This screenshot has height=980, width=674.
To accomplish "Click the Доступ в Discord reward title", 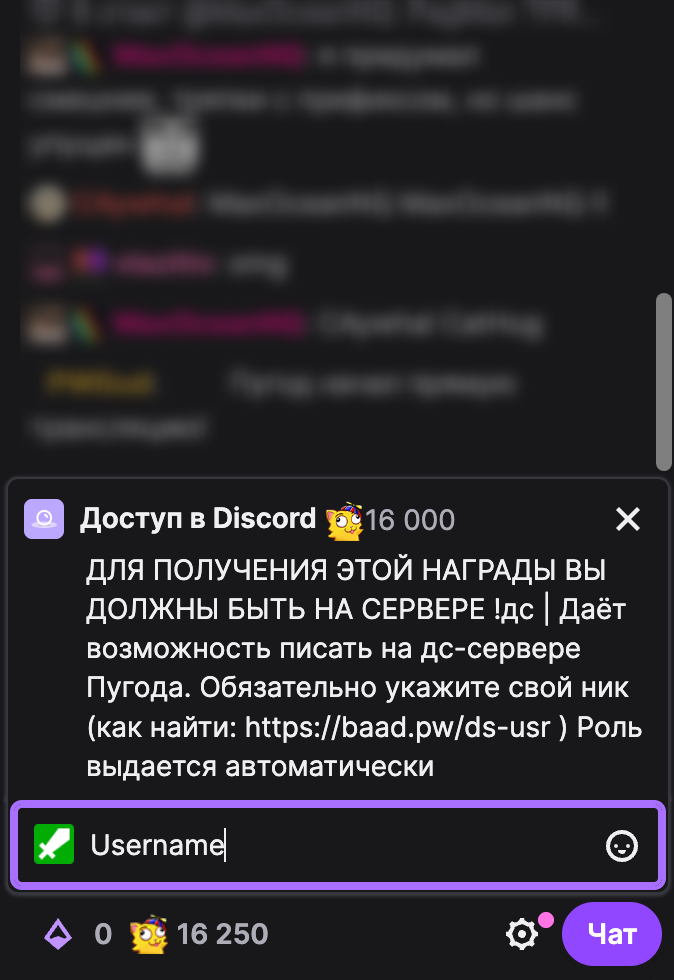I will coord(198,518).
